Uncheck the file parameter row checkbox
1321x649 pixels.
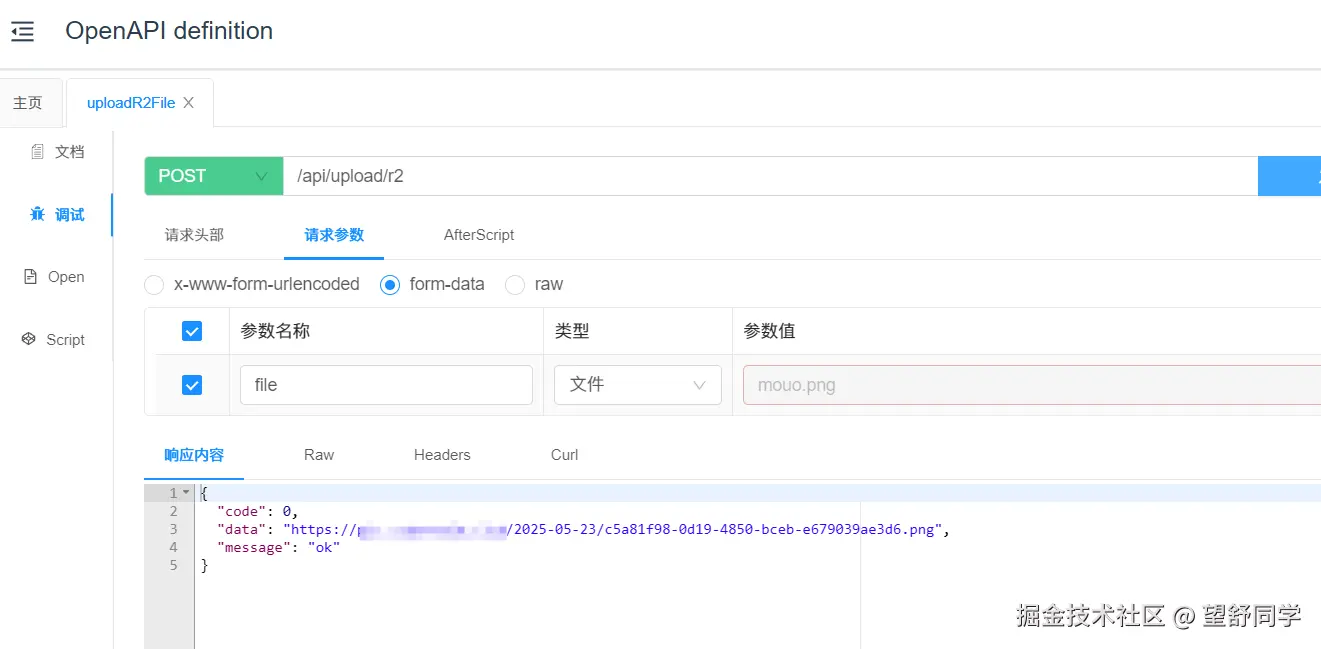tap(190, 384)
